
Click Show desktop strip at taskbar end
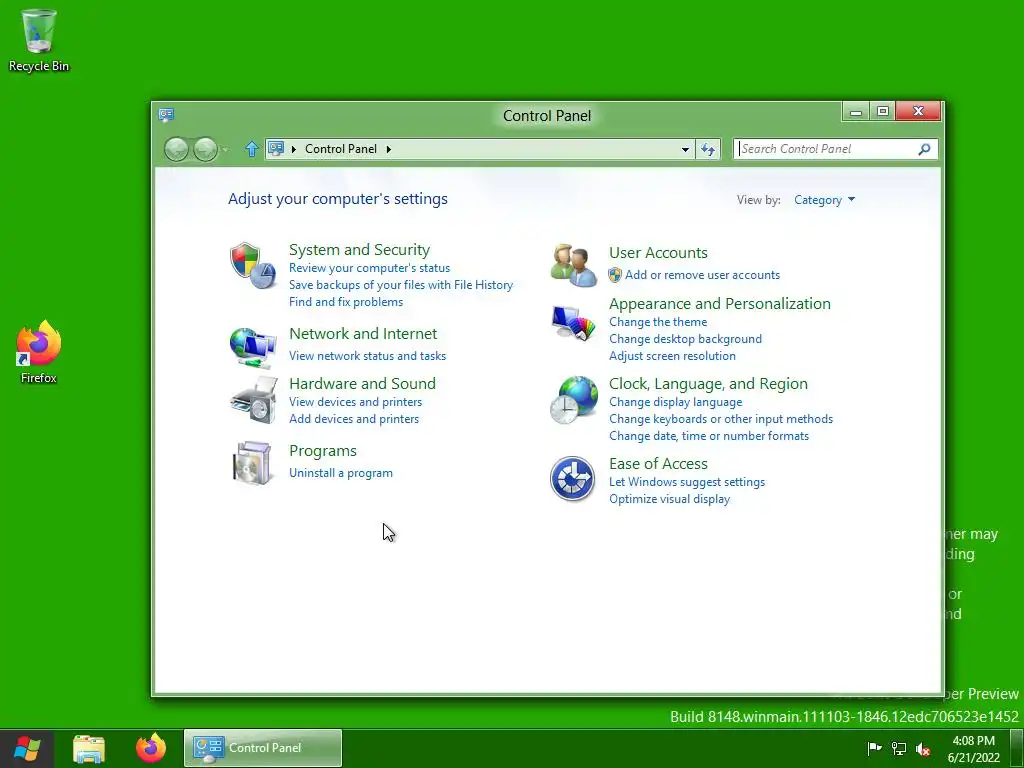(x=1017, y=748)
